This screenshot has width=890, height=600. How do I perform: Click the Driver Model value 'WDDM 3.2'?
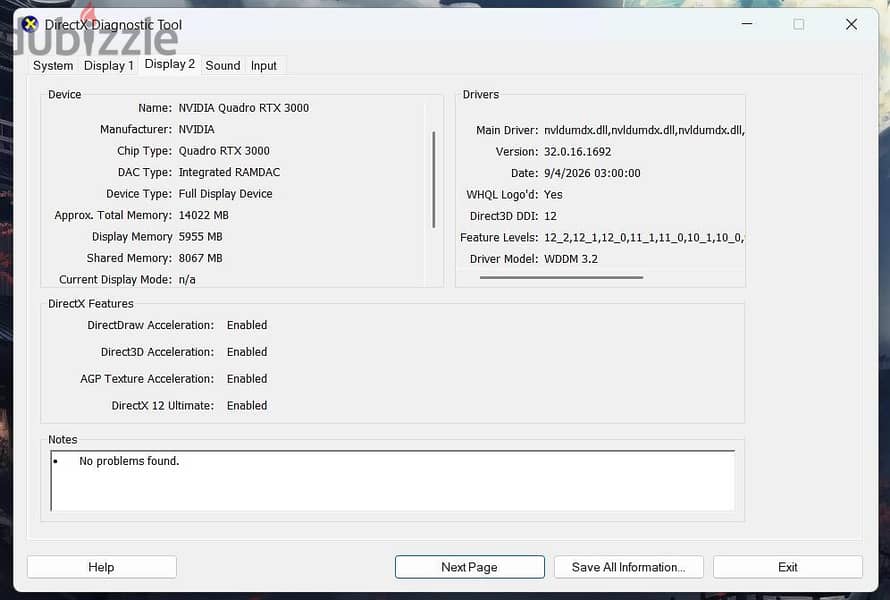(x=570, y=259)
